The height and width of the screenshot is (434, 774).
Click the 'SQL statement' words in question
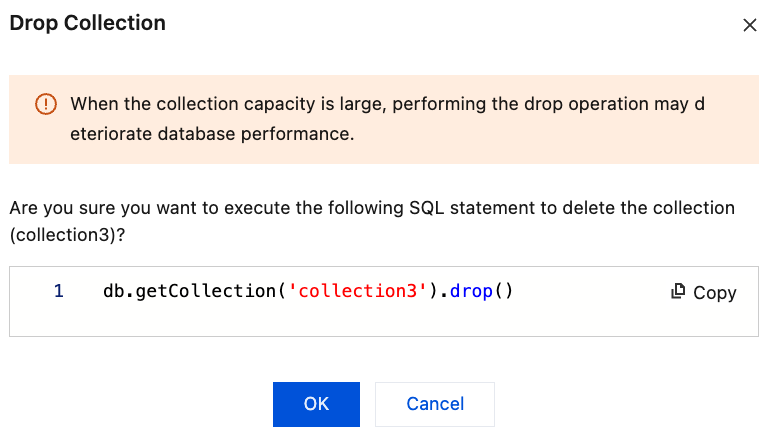[471, 208]
